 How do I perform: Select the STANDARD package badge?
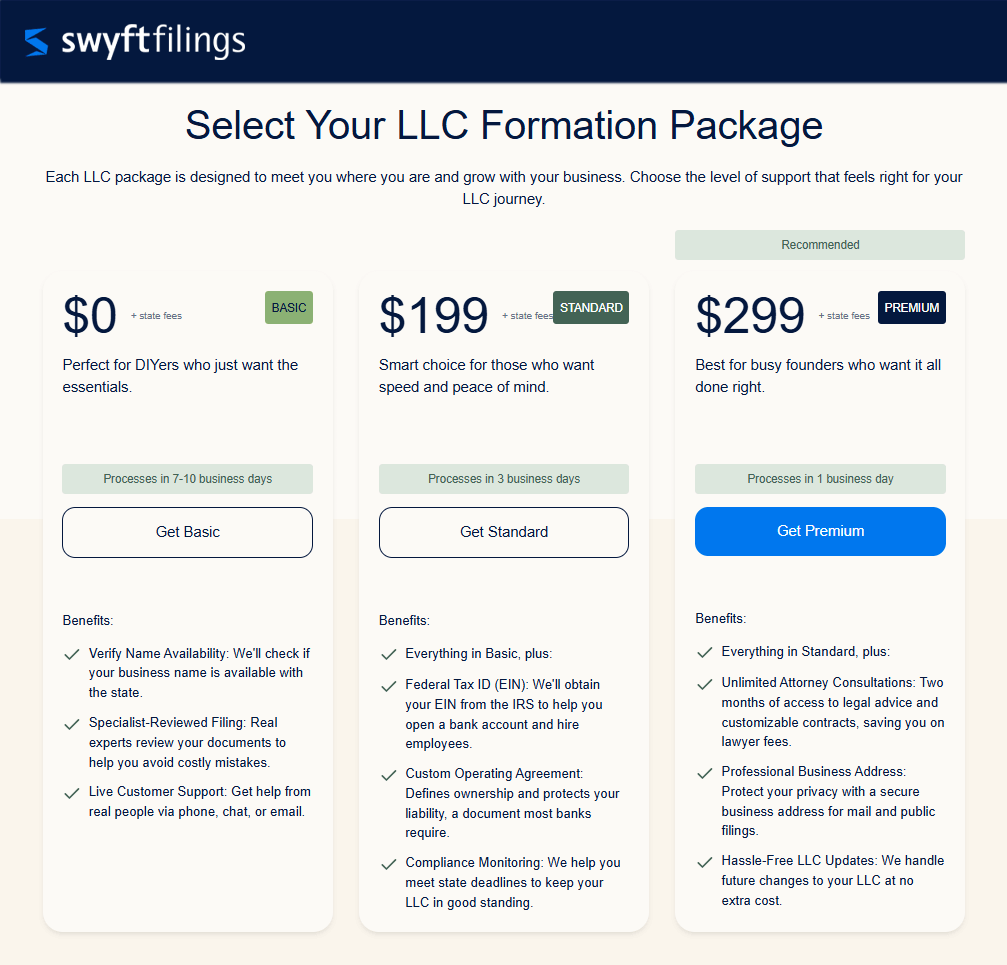click(x=590, y=307)
